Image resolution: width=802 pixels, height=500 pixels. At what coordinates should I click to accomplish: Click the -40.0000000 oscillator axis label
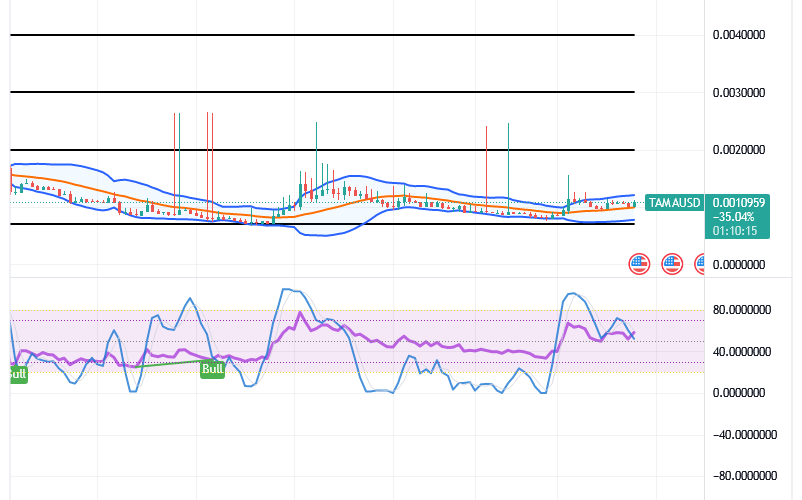(745, 435)
